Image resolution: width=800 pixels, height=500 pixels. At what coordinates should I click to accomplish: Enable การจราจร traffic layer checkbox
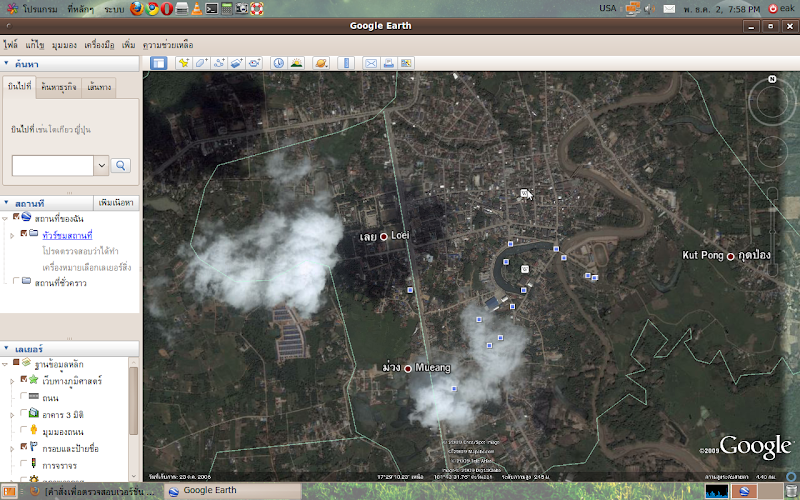[23, 463]
